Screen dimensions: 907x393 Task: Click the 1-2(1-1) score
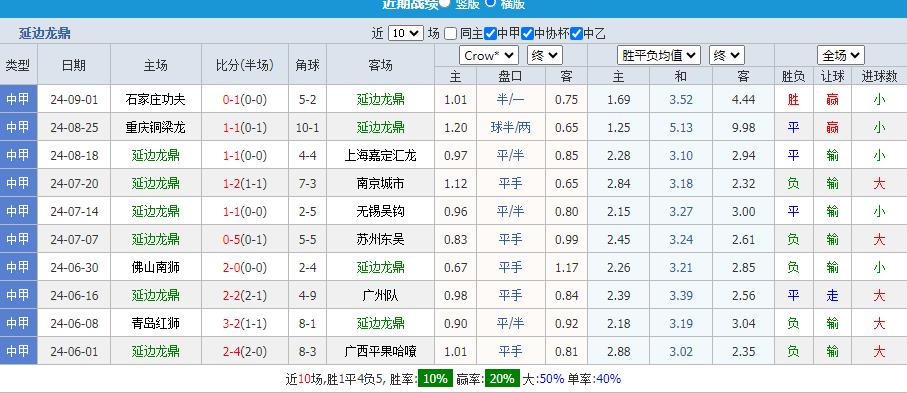245,183
